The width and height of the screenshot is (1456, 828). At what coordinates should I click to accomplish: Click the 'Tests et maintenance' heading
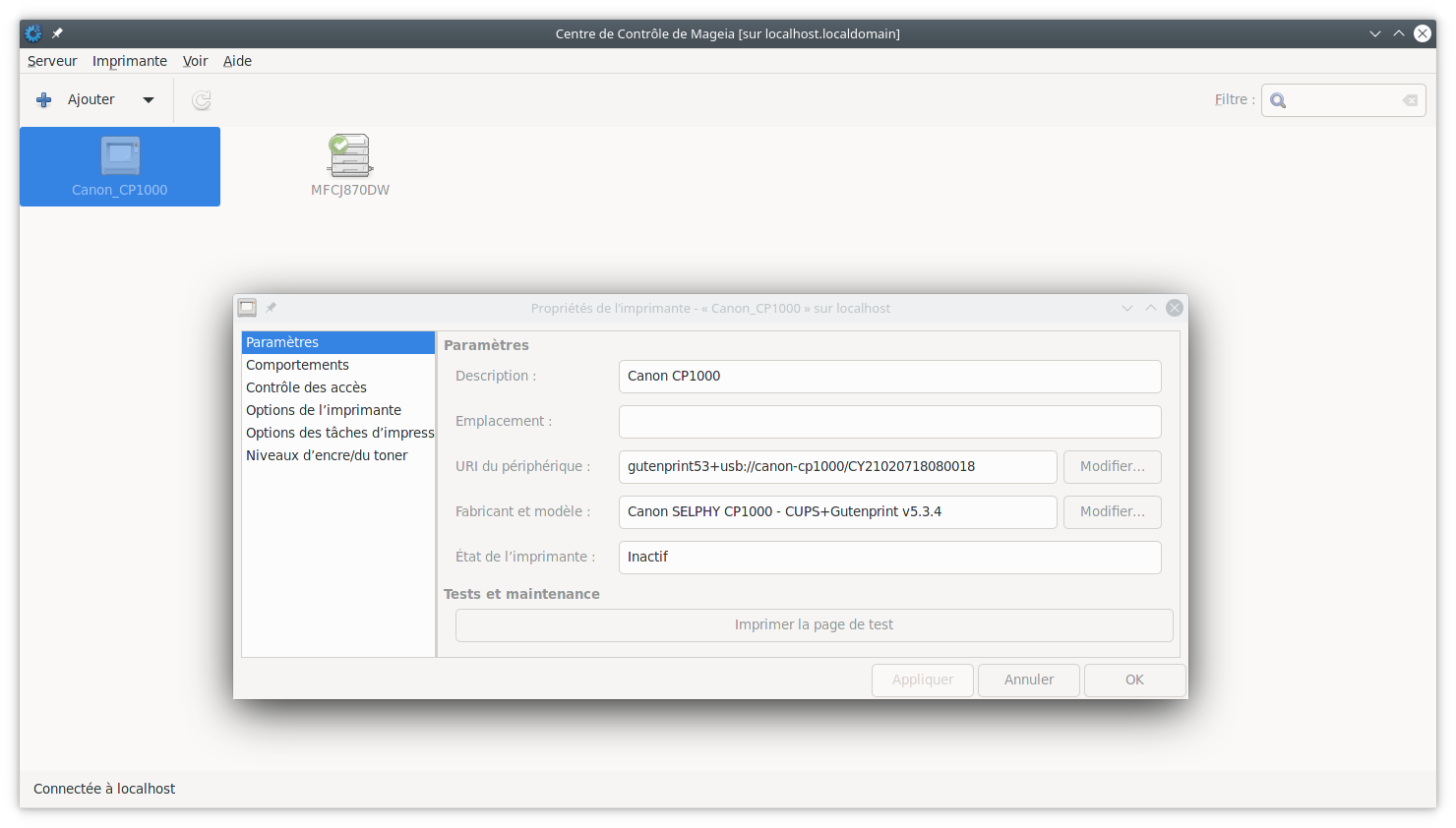521,594
